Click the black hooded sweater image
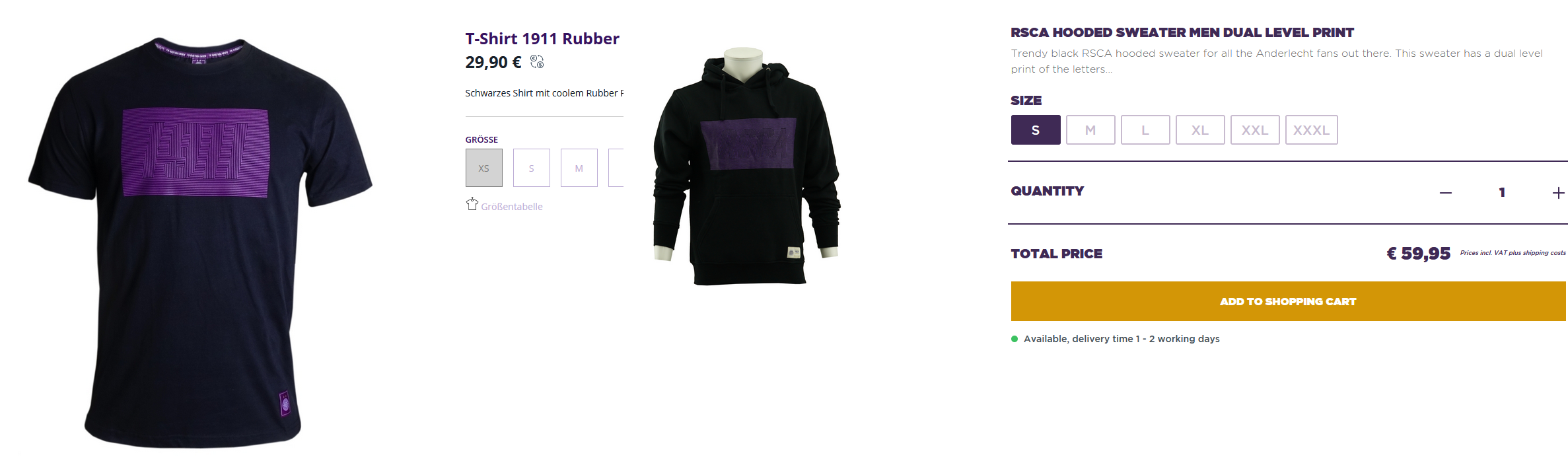1568x471 pixels. 746,166
